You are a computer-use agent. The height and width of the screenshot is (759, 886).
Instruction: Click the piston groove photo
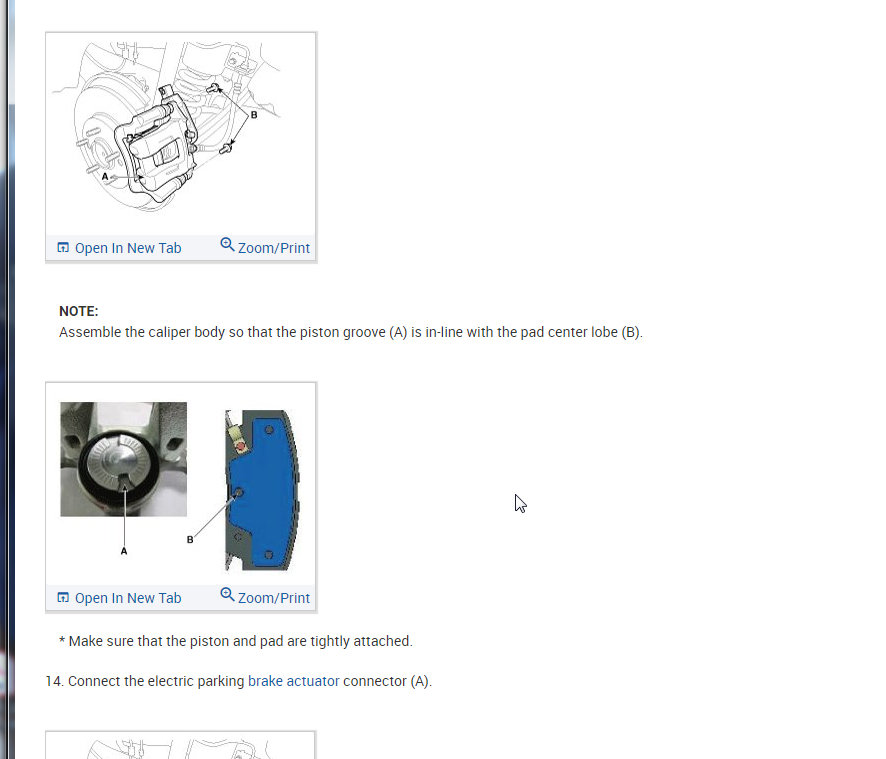pyautogui.click(x=124, y=459)
